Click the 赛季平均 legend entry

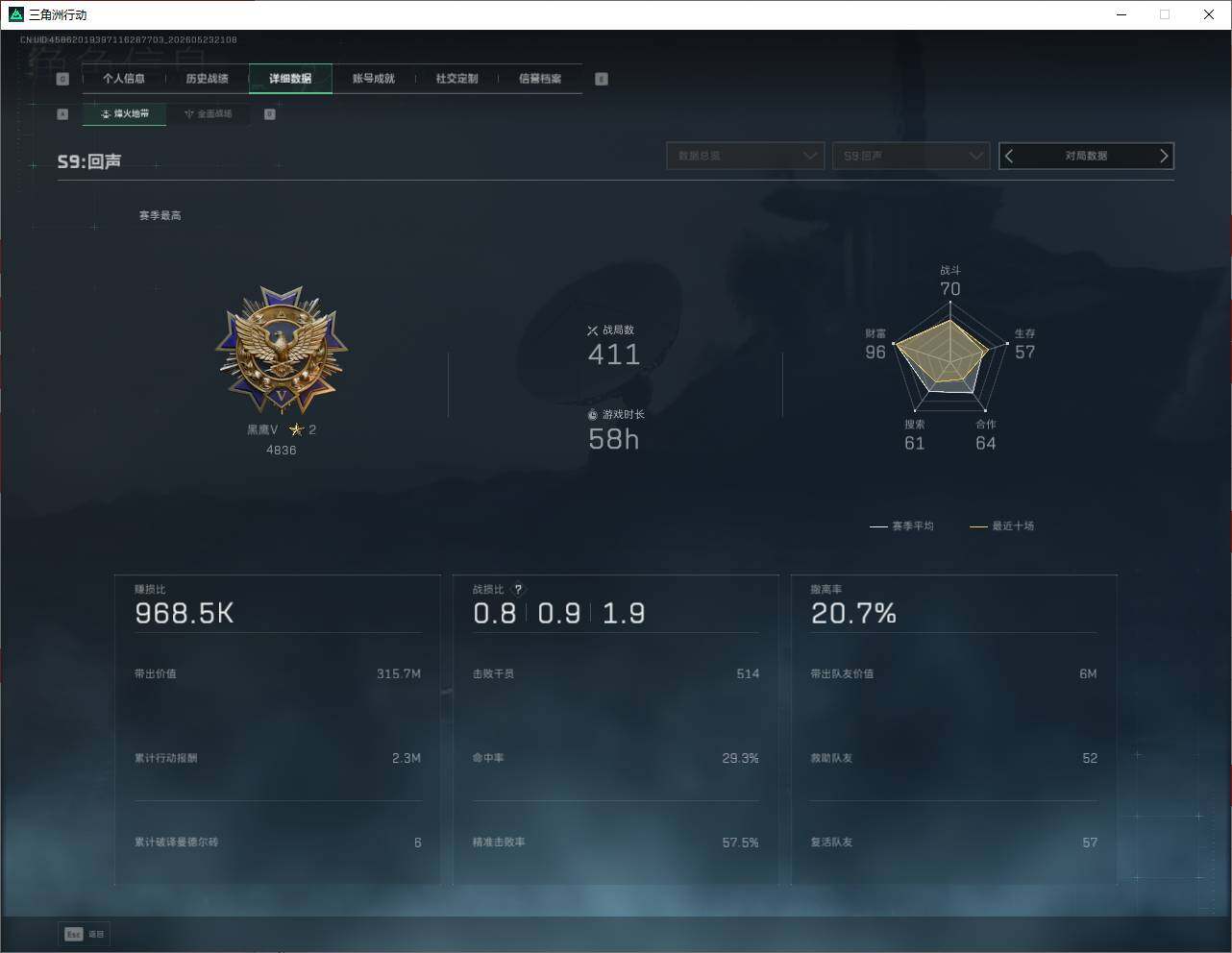[901, 526]
